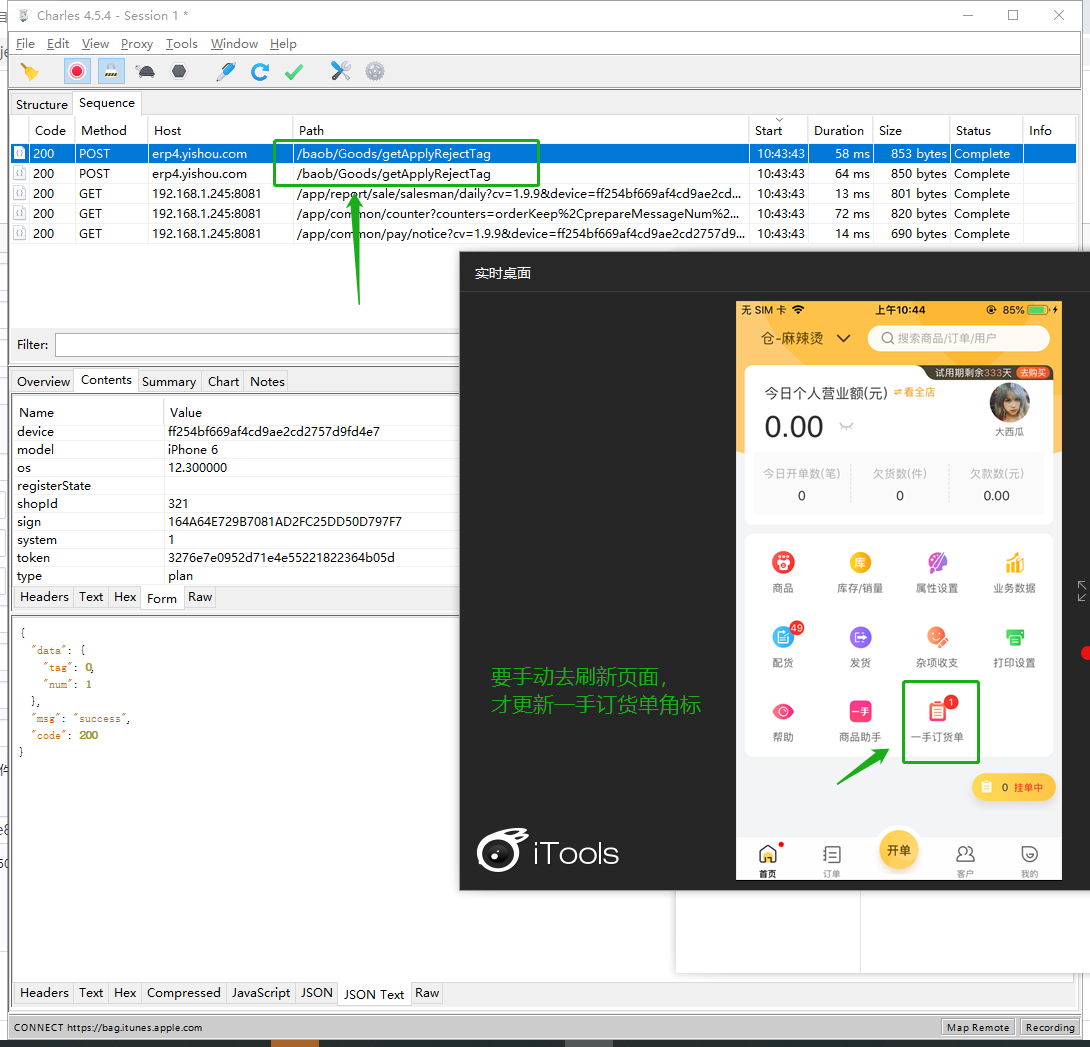Click the pen Compose icon
This screenshot has width=1090, height=1047.
pyautogui.click(x=226, y=72)
